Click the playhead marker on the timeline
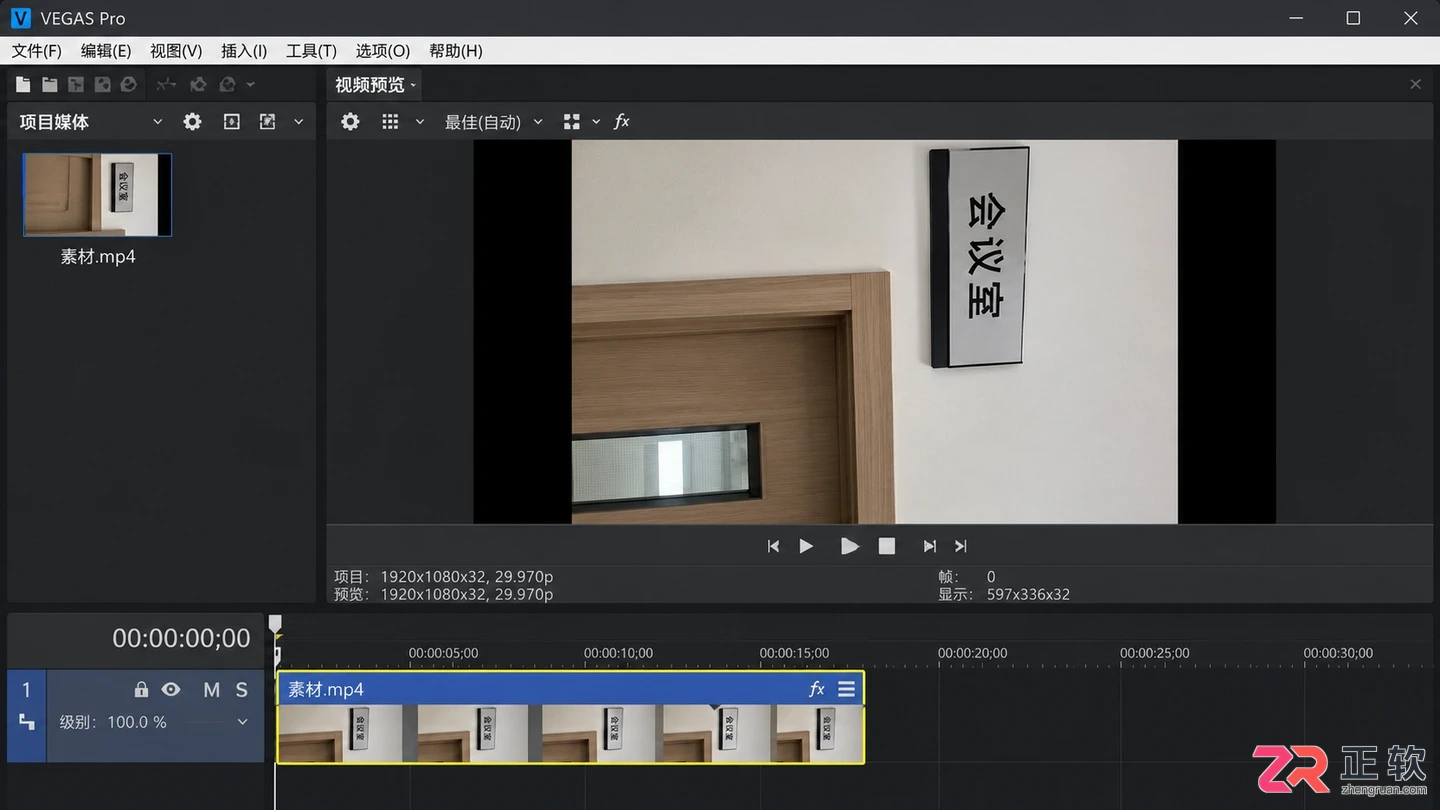1440x810 pixels. pos(275,624)
